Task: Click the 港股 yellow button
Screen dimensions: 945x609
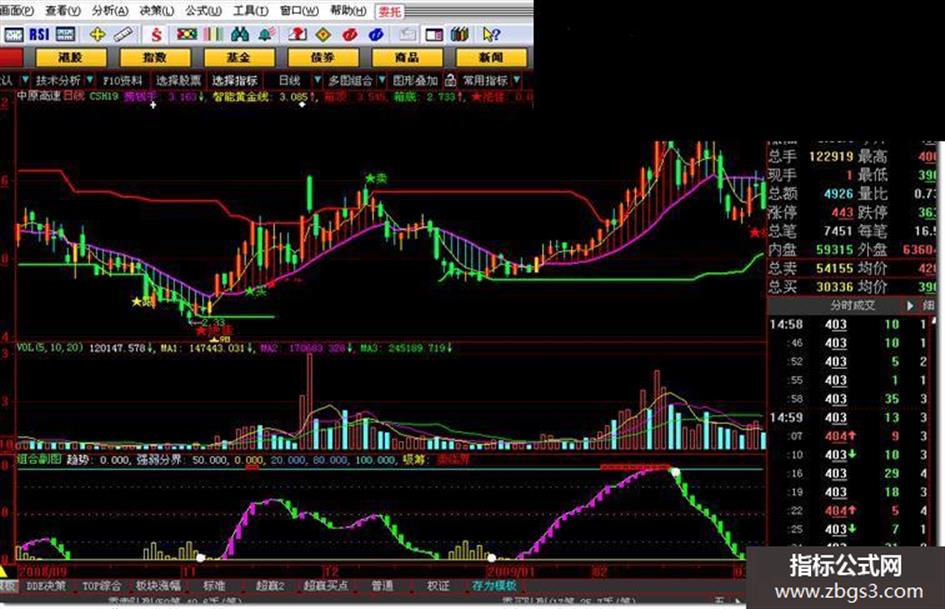Action: (71, 57)
